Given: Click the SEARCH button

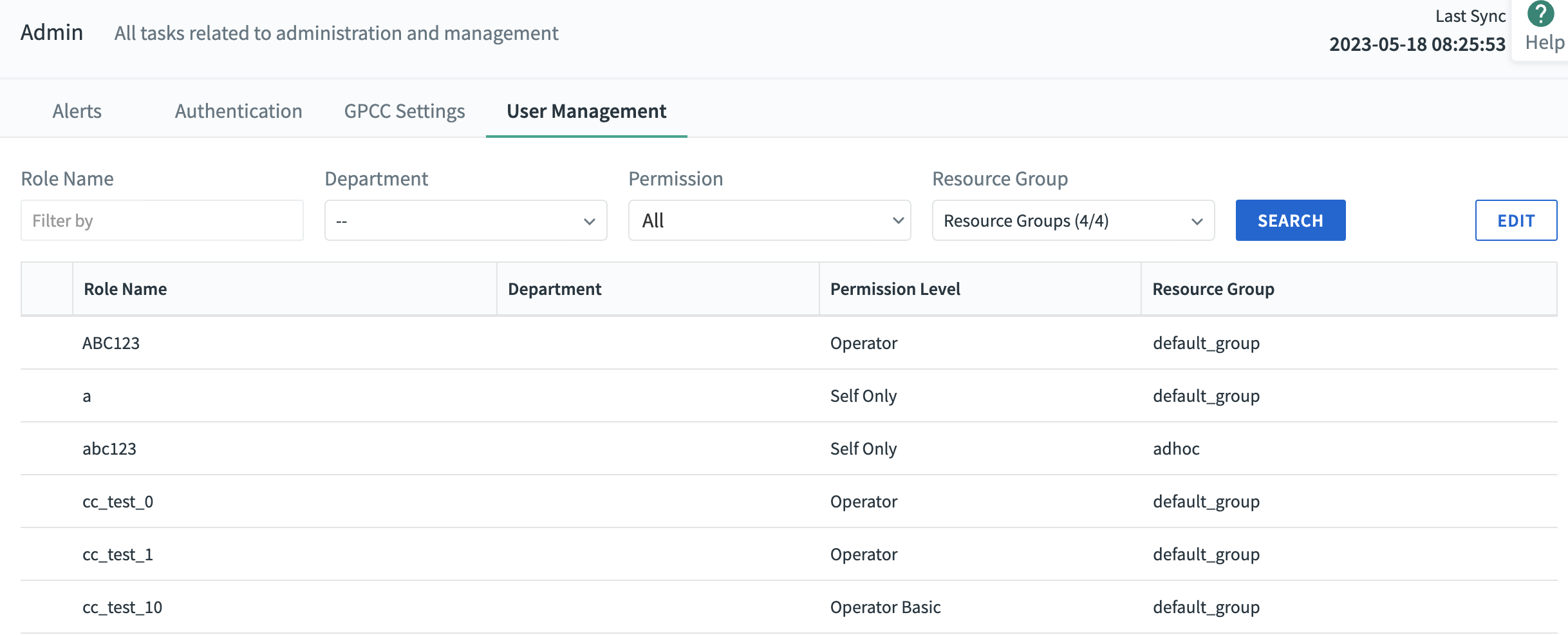Looking at the screenshot, I should point(1291,220).
